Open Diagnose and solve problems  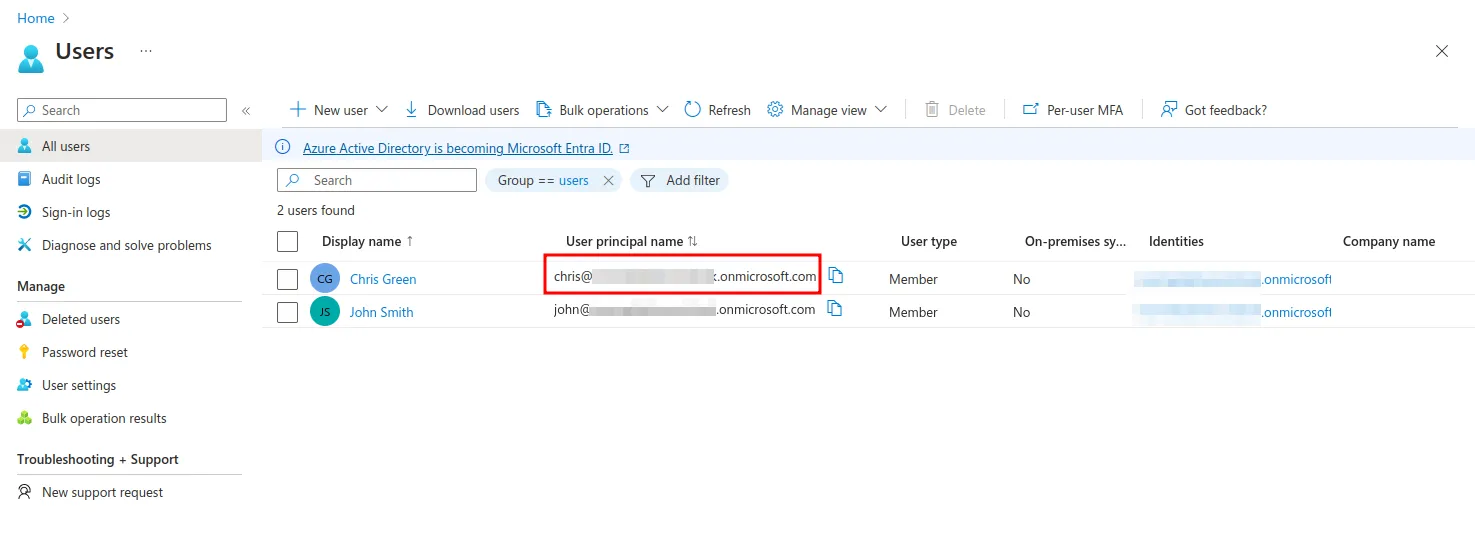[x=127, y=245]
